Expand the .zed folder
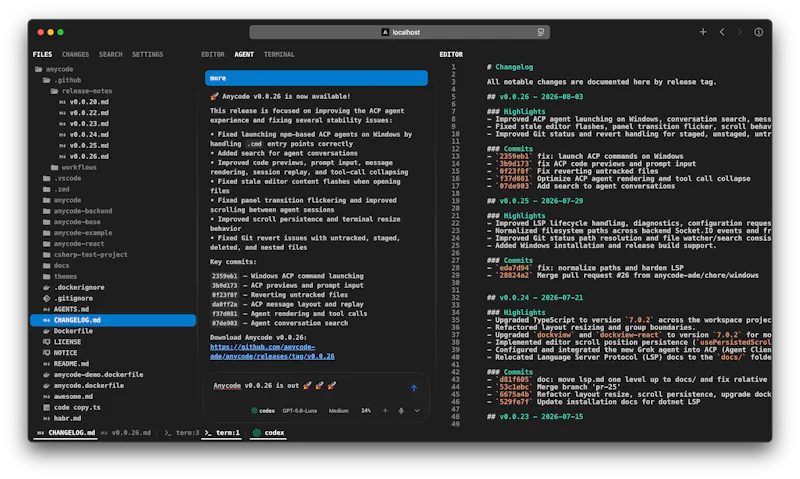The width and height of the screenshot is (800, 479). coord(56,189)
